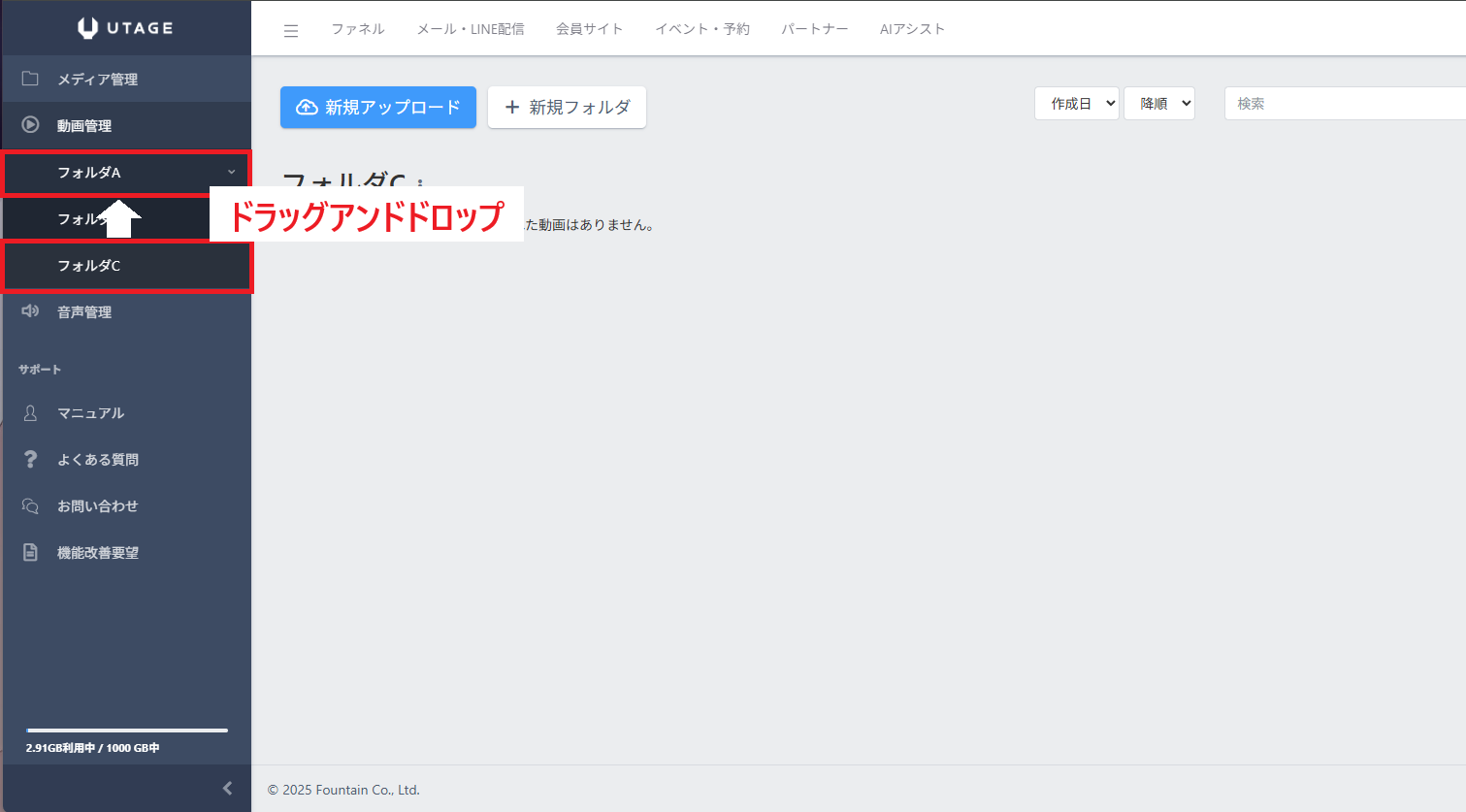Click the お問い合わせ chat bubble icon
Image resolution: width=1466 pixels, height=812 pixels.
[30, 506]
